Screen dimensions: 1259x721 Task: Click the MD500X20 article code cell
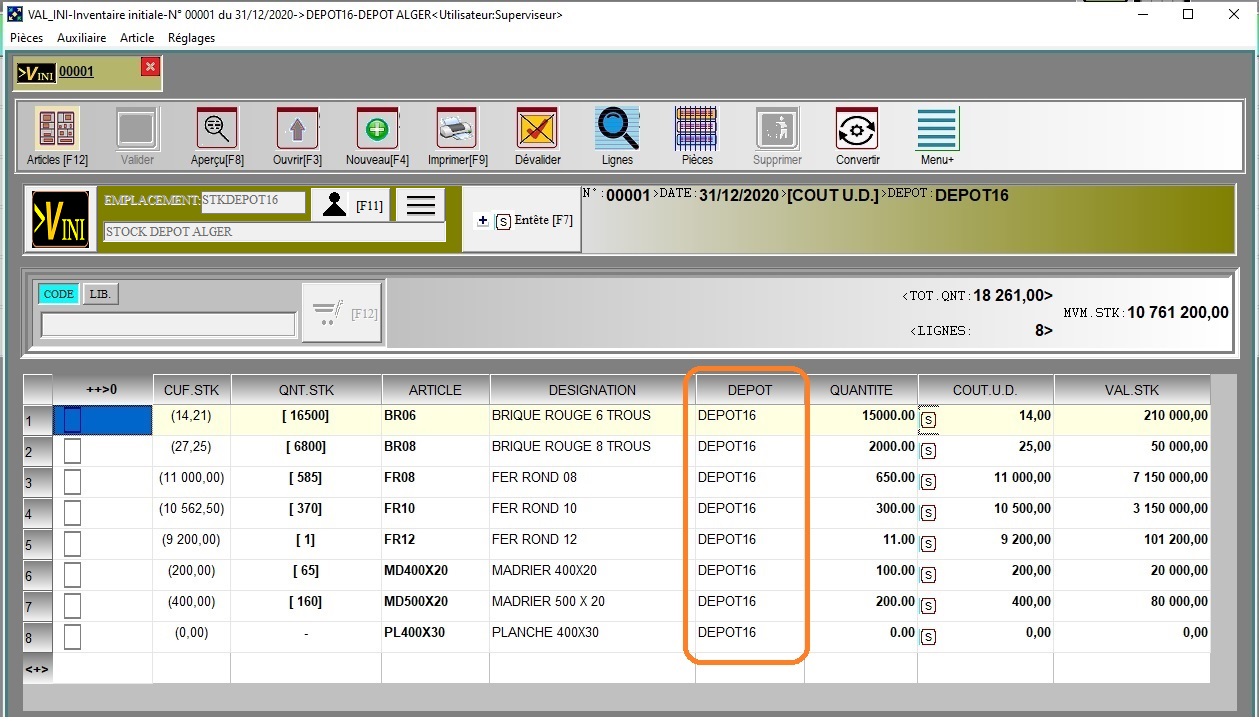pyautogui.click(x=436, y=606)
